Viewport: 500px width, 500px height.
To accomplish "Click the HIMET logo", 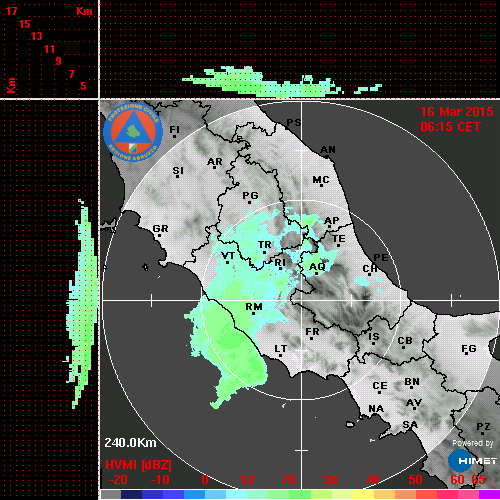I will tap(472, 461).
